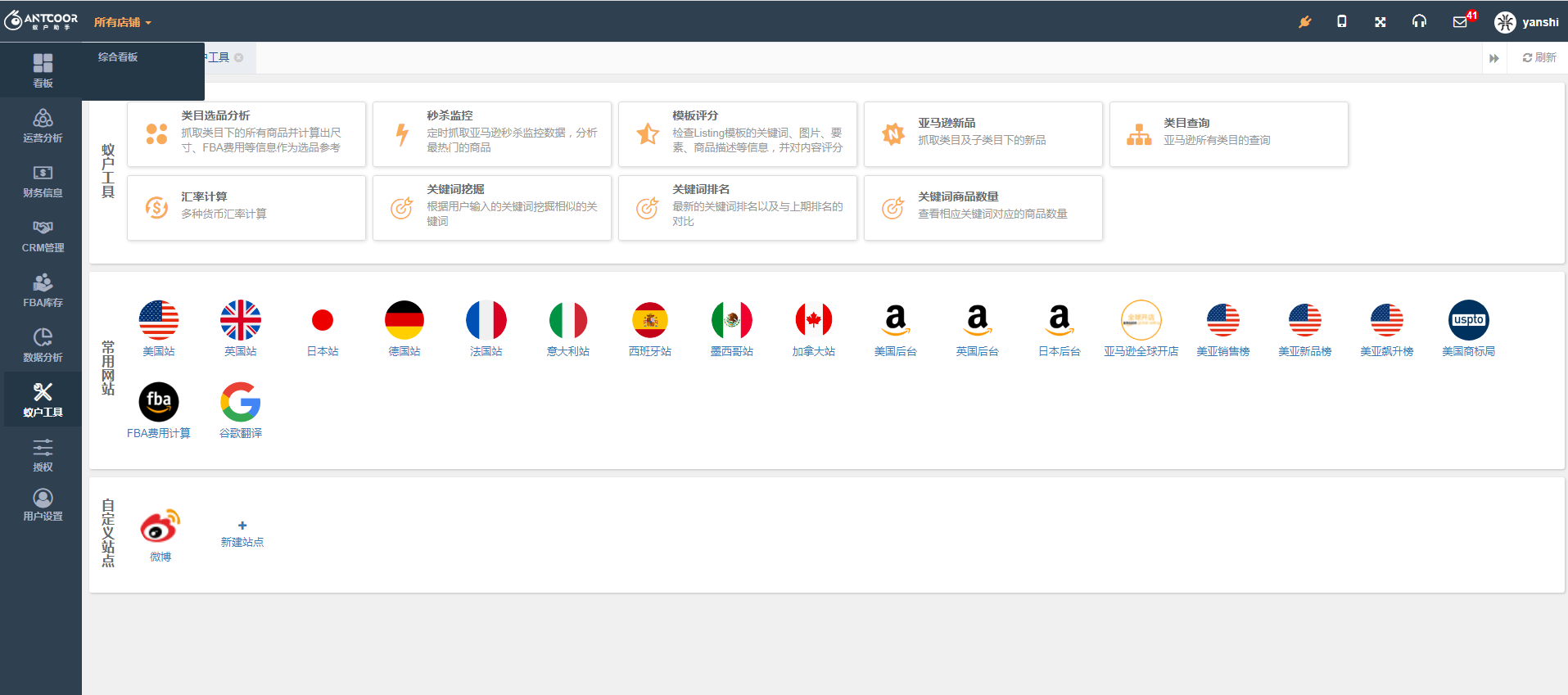Open CRM管理 in the sidebar
This screenshot has height=695, width=1568.
click(x=43, y=235)
